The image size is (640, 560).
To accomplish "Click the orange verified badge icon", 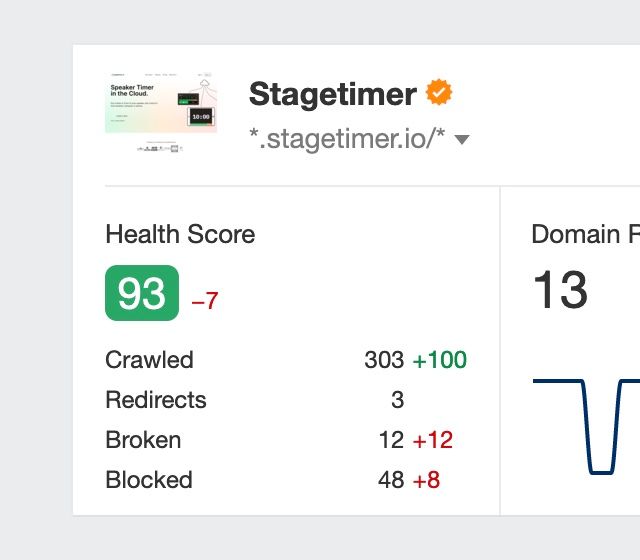I will (x=439, y=94).
